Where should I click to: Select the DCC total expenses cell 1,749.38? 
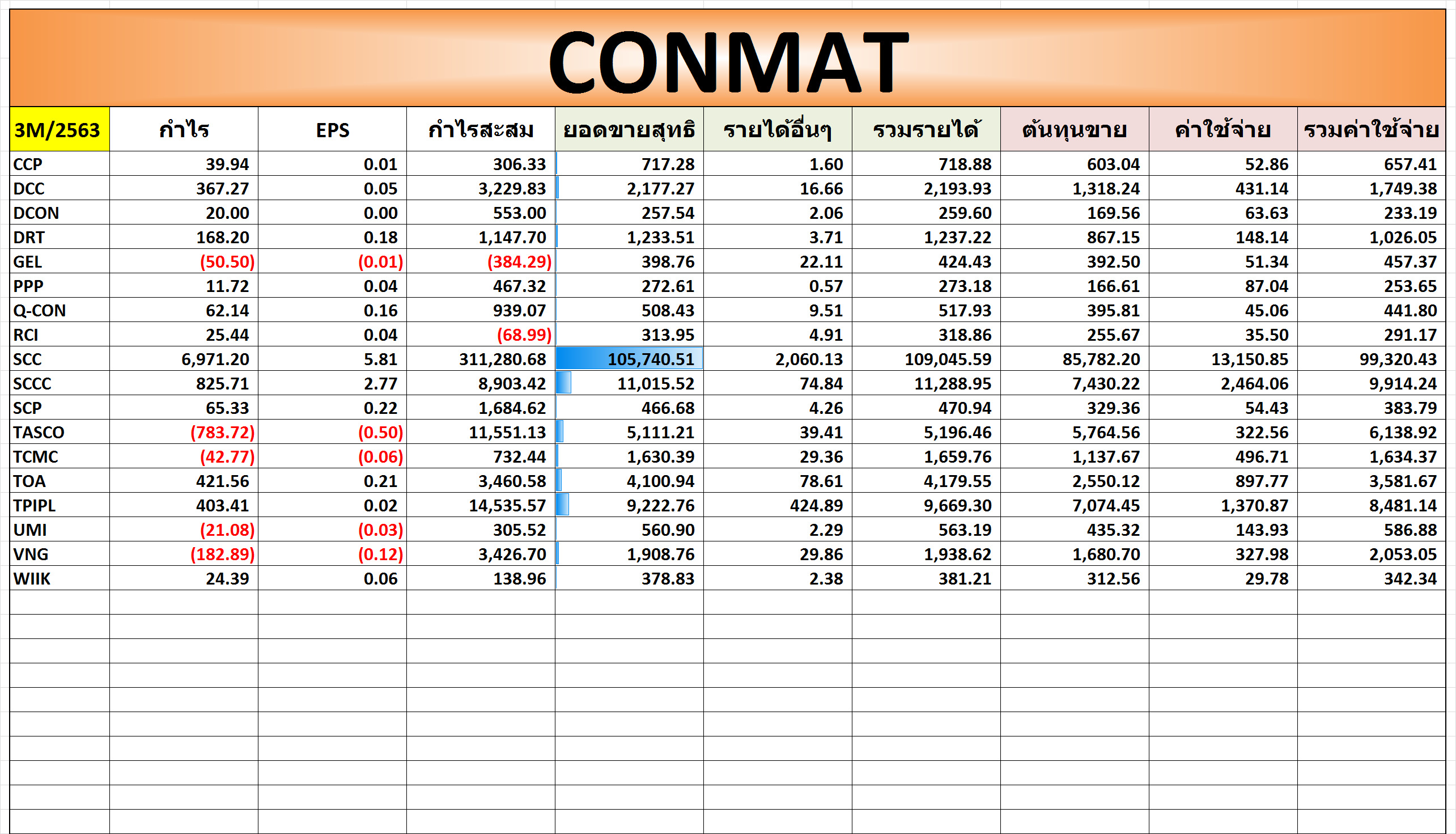coord(1402,188)
